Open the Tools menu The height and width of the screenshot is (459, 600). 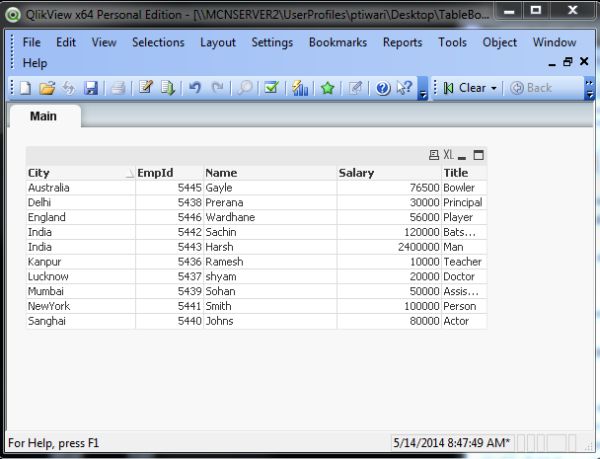tap(452, 42)
